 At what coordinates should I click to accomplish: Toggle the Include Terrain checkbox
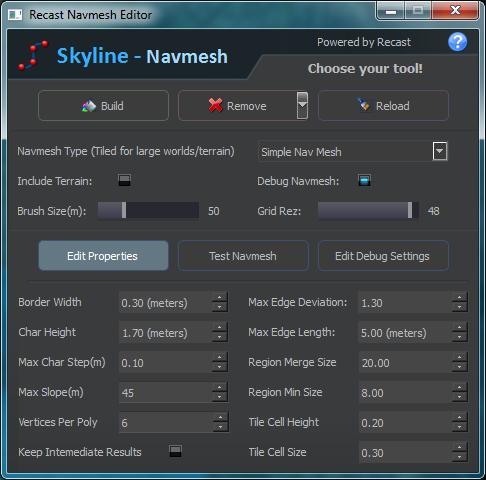pos(125,180)
